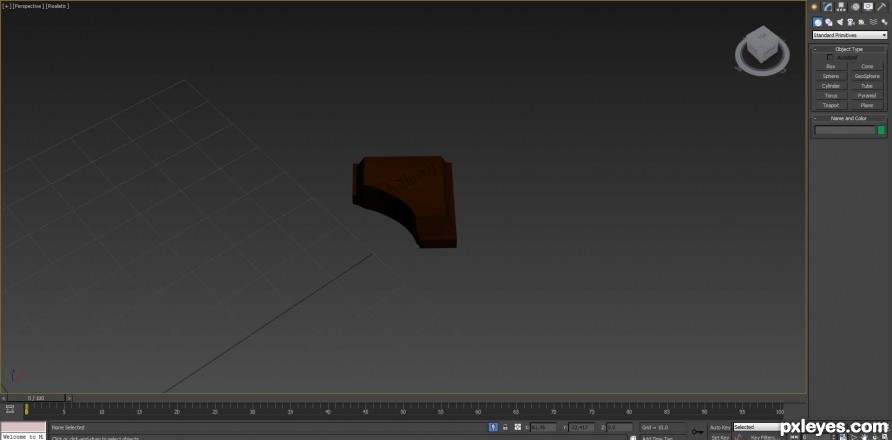
Task: Open the Realistic shading label menu
Action: [57, 6]
